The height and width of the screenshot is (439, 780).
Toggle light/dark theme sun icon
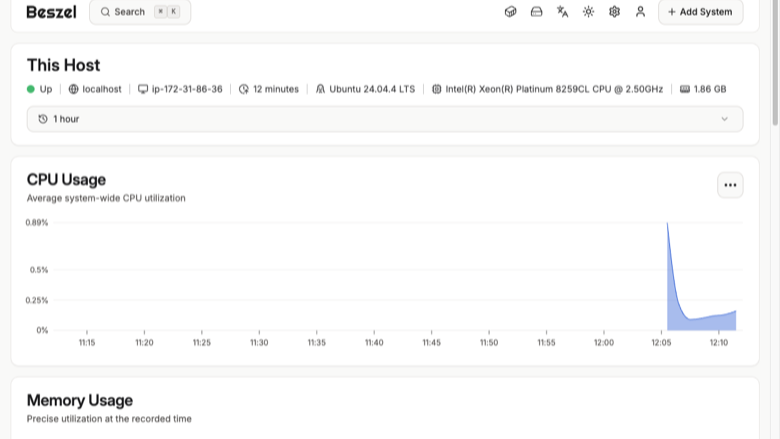click(588, 12)
